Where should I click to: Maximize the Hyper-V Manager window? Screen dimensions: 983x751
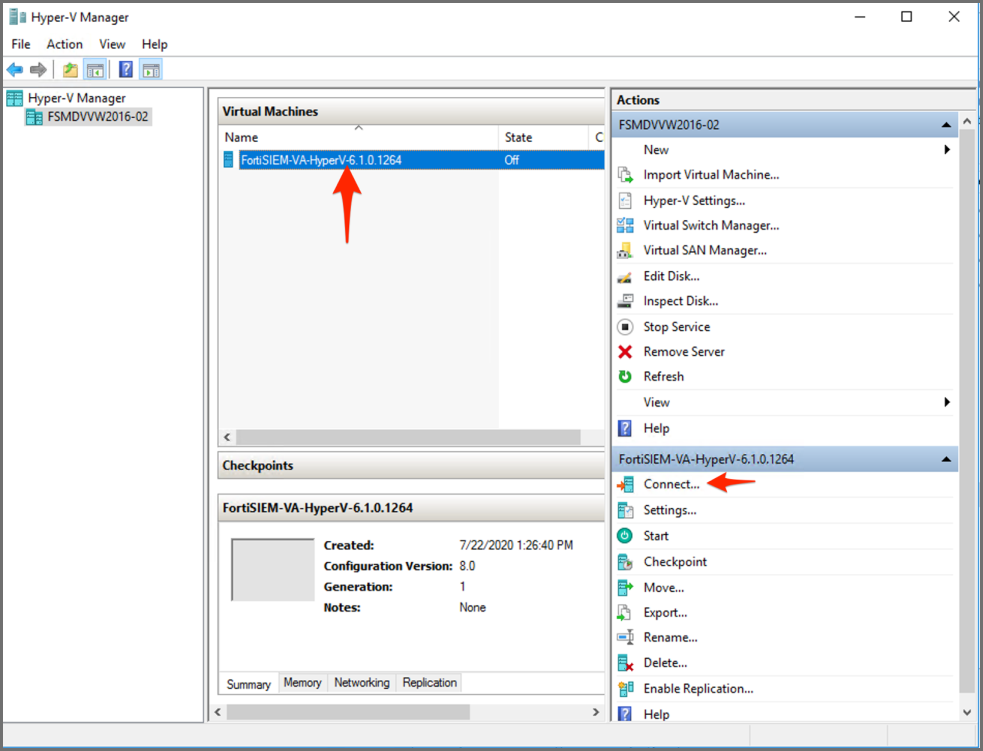click(x=907, y=17)
